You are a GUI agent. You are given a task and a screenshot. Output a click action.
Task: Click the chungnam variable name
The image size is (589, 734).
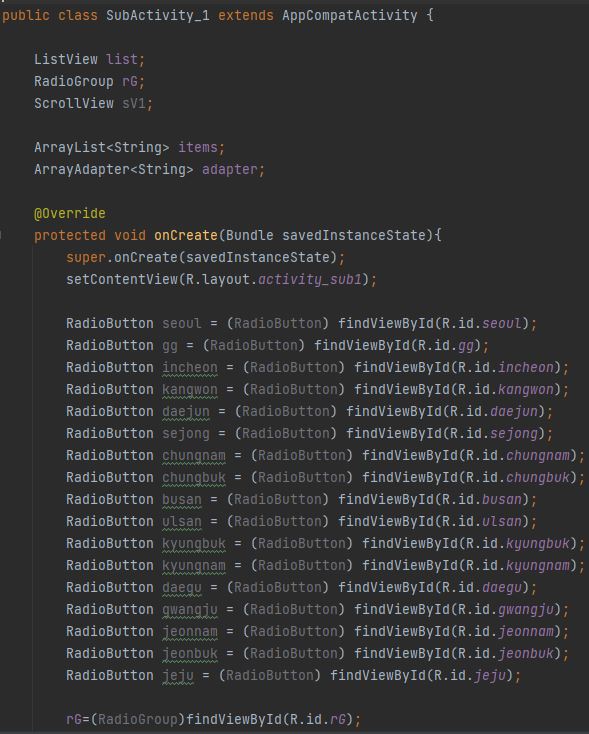click(x=194, y=455)
